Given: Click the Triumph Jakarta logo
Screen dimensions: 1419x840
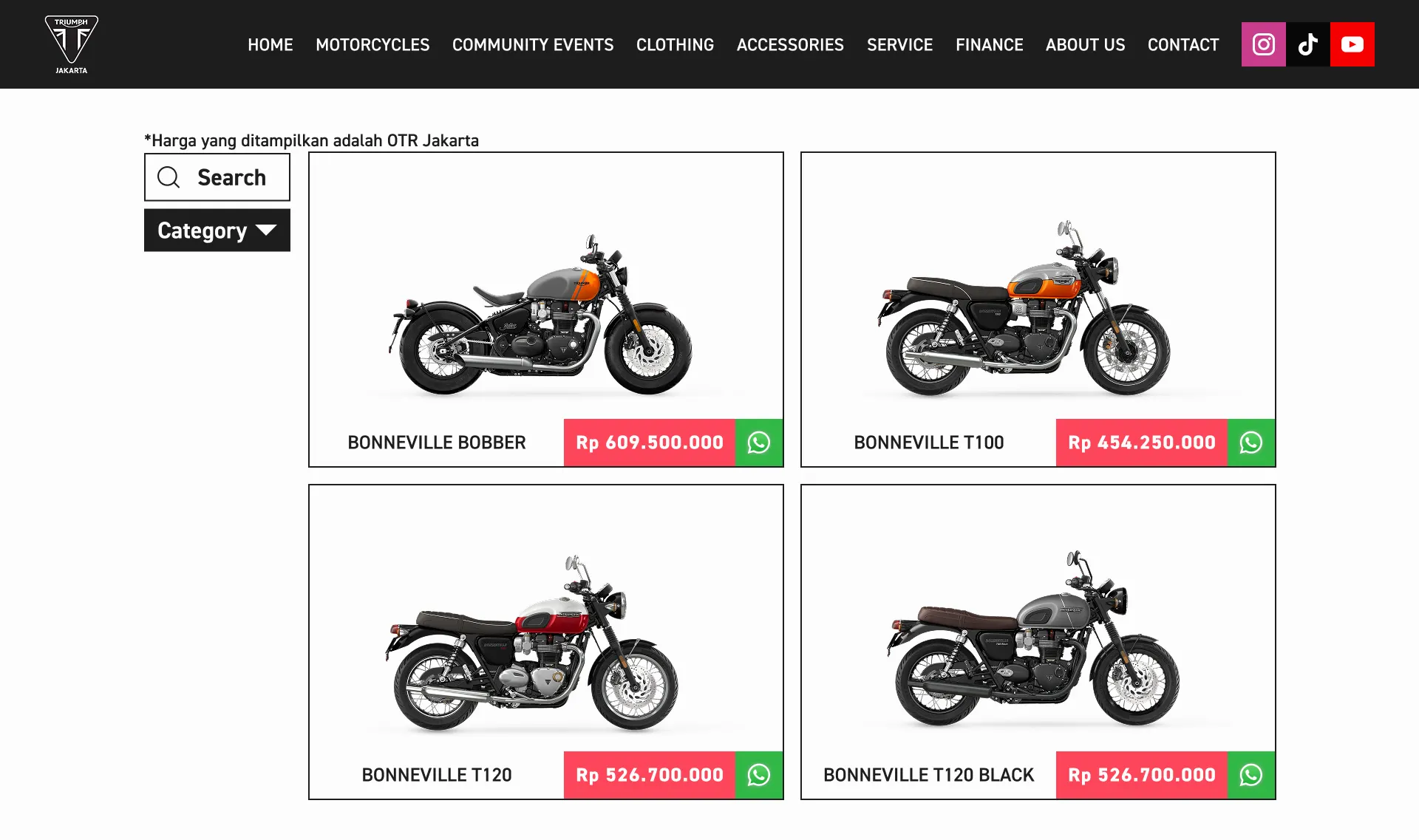Looking at the screenshot, I should click(72, 44).
